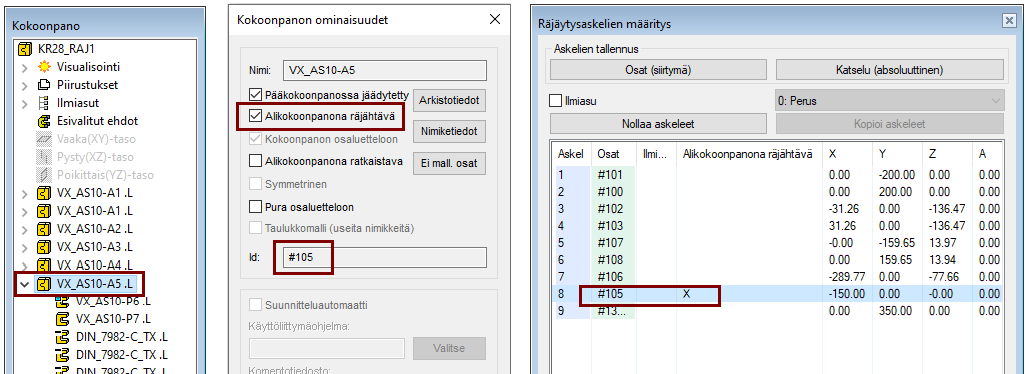Expand the VX_AS10-A3 .L node
The width and height of the screenshot is (1029, 374).
[25, 248]
